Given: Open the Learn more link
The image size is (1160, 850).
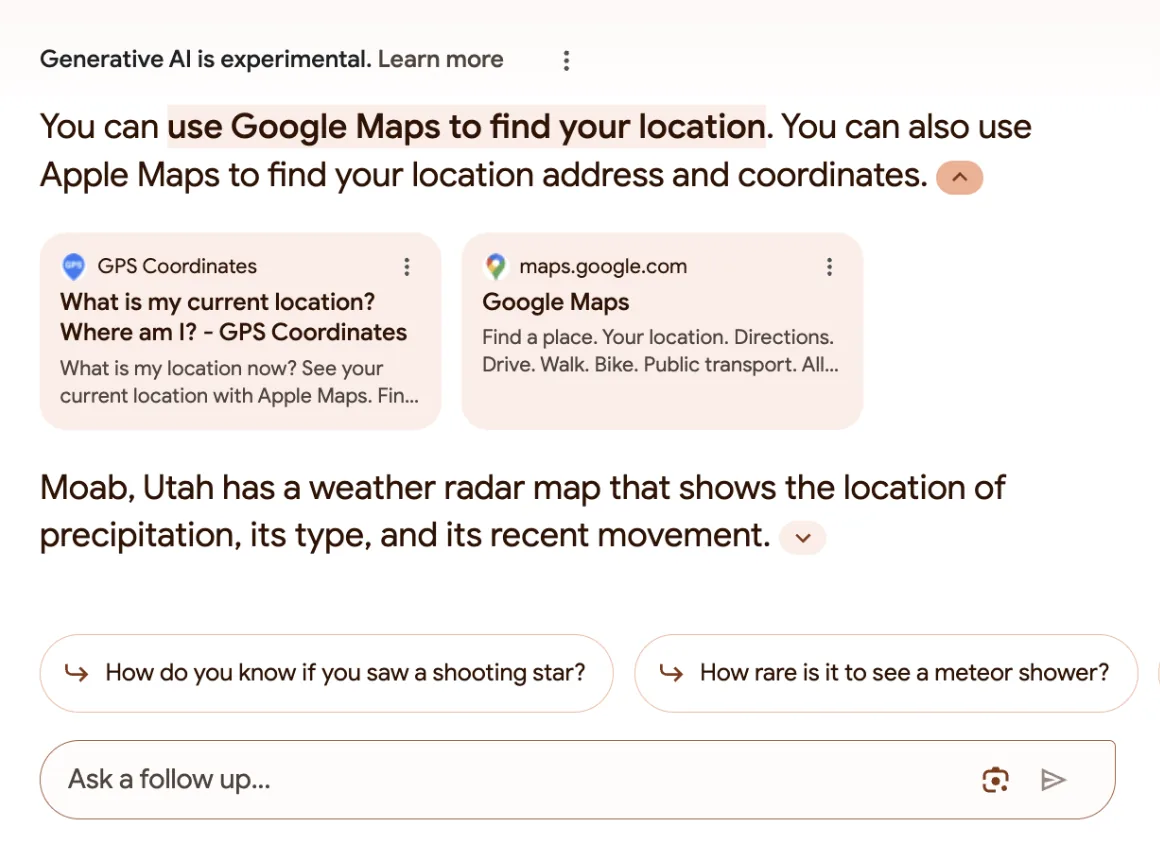Looking at the screenshot, I should (440, 59).
